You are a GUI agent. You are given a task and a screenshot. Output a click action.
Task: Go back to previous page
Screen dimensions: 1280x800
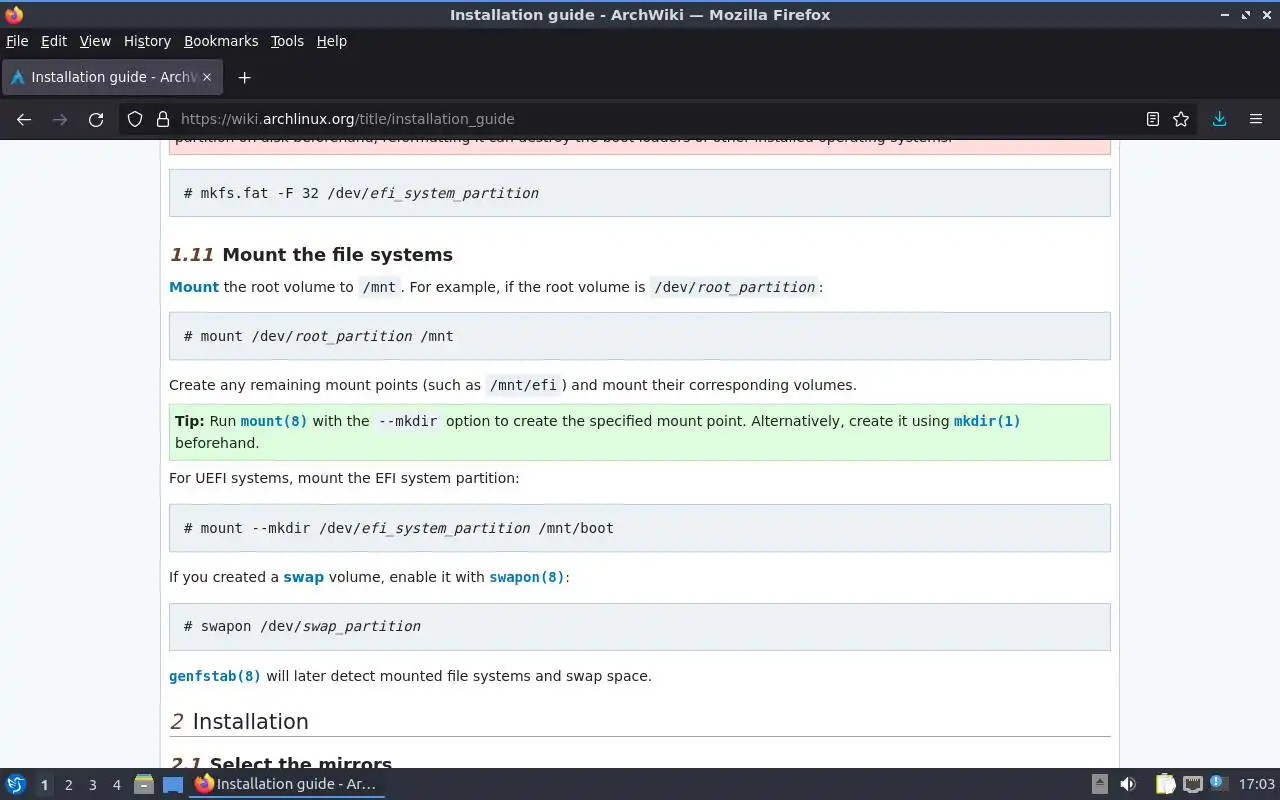click(24, 119)
